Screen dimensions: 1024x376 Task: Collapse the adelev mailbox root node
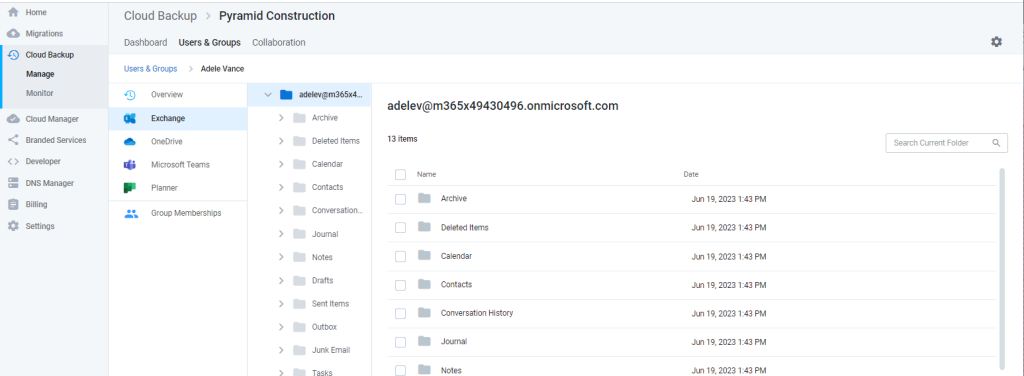(267, 95)
